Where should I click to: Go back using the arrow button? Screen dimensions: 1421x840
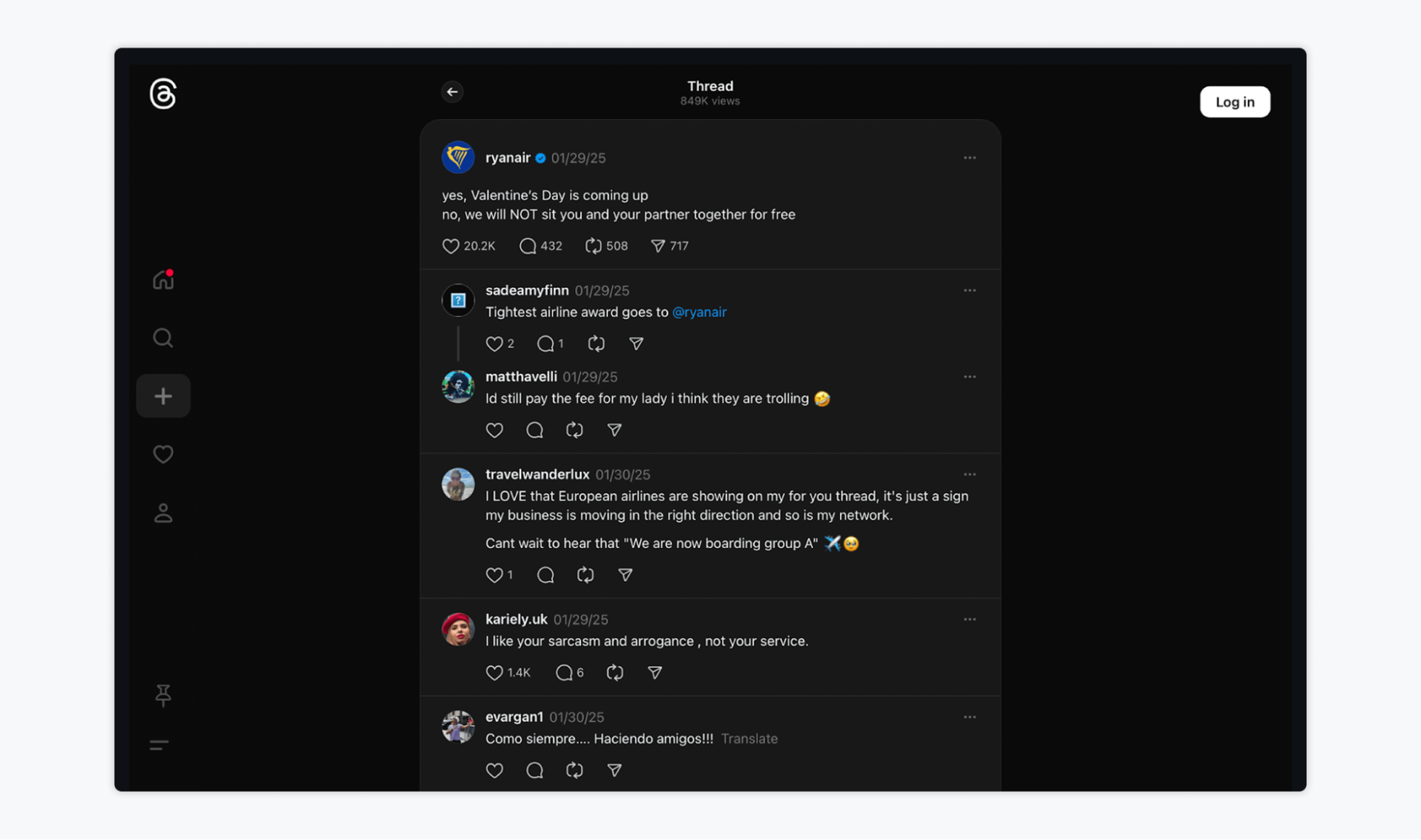(x=452, y=92)
